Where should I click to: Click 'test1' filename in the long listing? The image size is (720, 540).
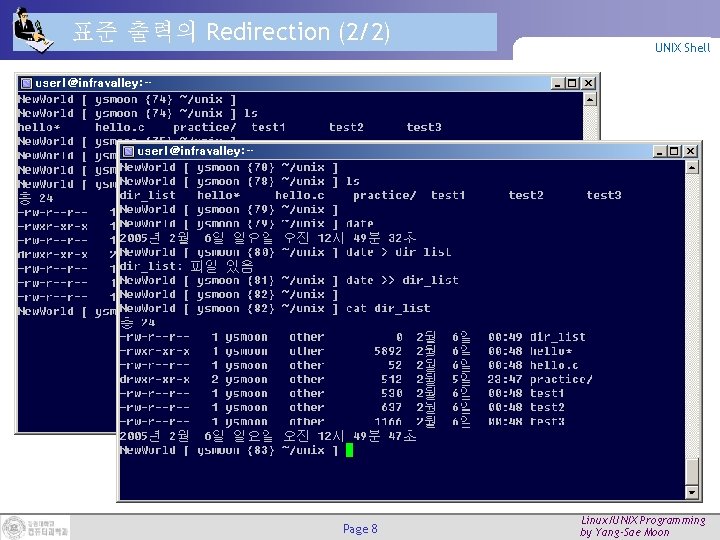coord(547,394)
